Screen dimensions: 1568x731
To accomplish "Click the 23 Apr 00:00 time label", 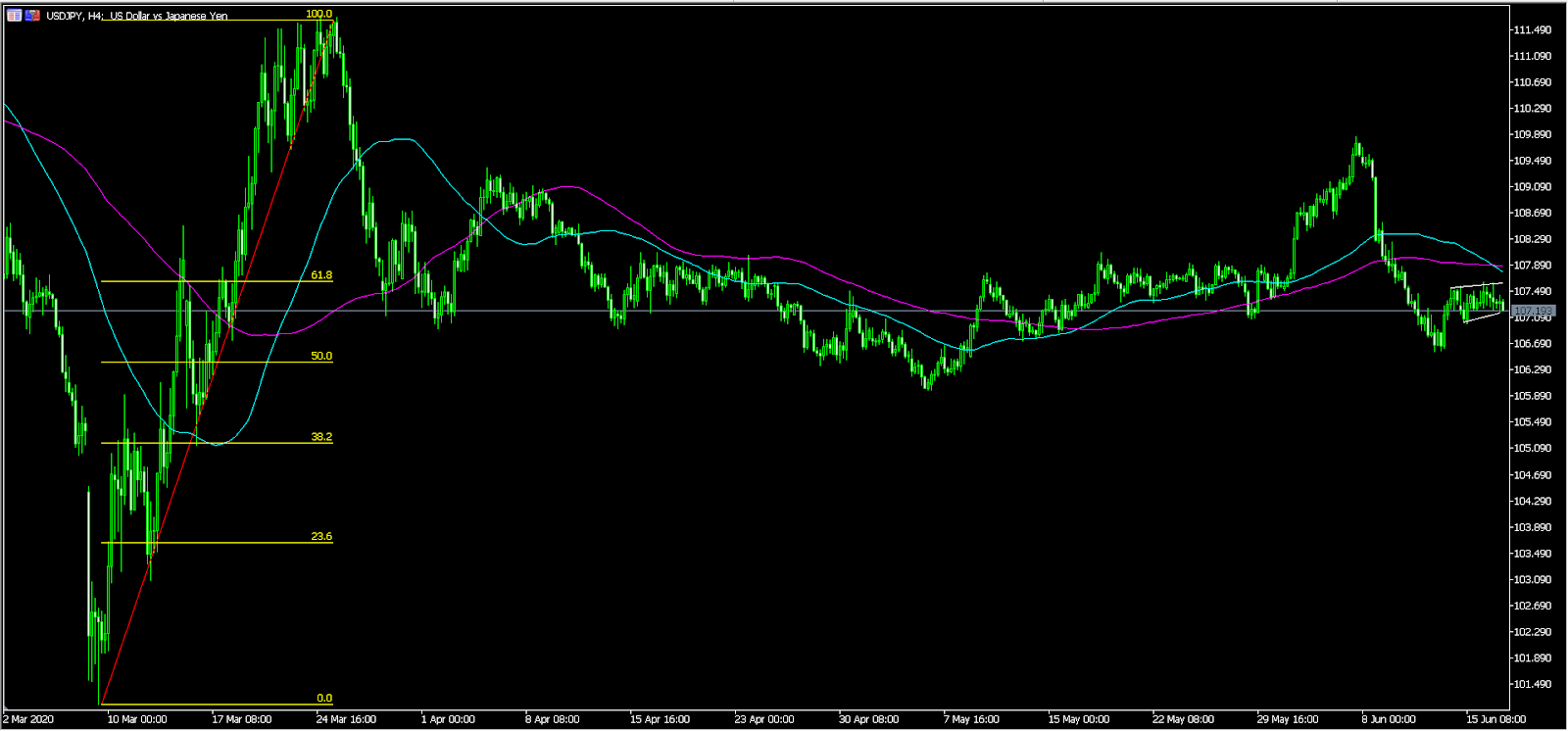I will click(764, 719).
